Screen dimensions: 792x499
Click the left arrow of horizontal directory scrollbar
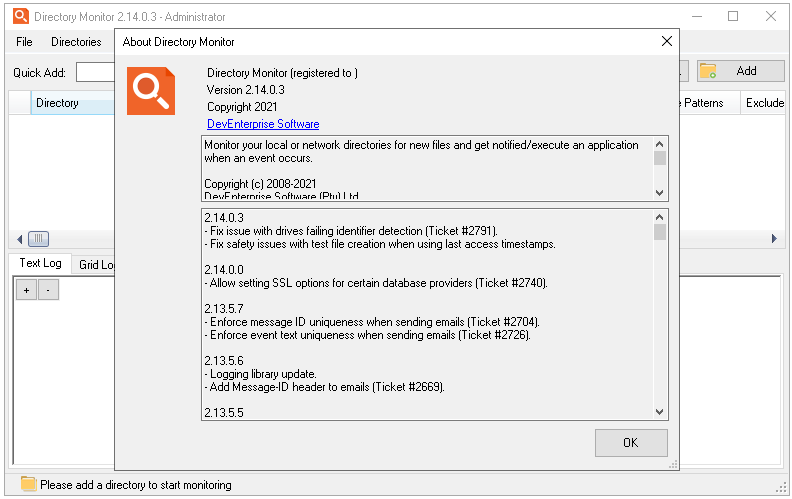pos(17,239)
